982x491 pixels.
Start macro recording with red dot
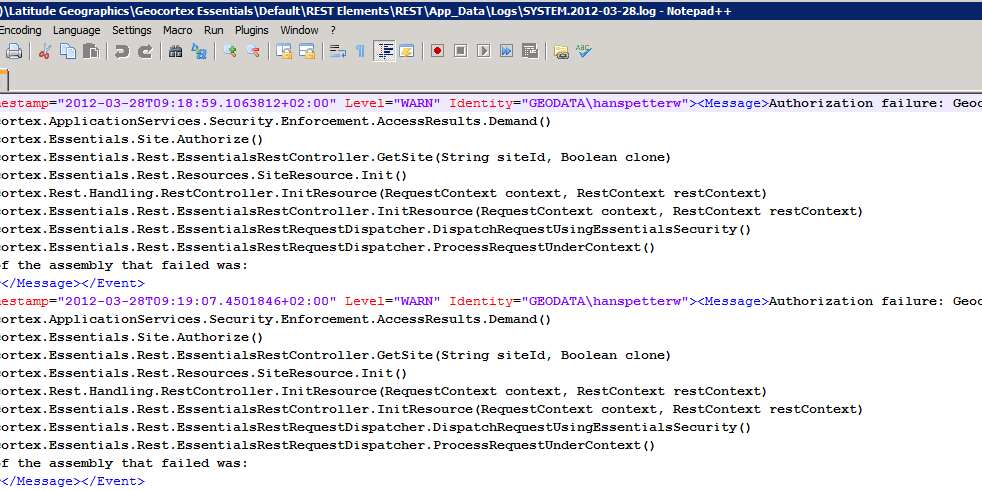click(438, 51)
